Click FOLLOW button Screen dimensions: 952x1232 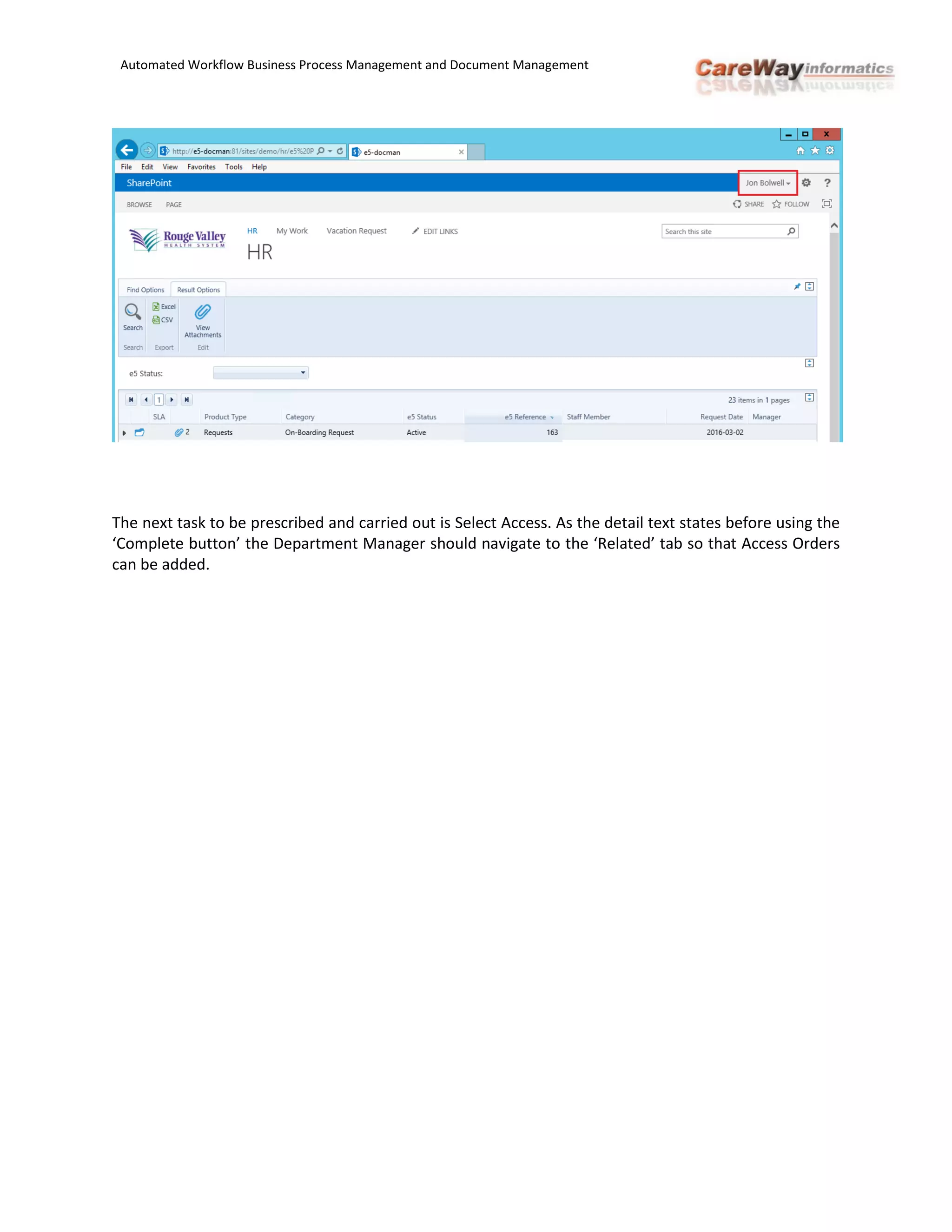(x=791, y=204)
